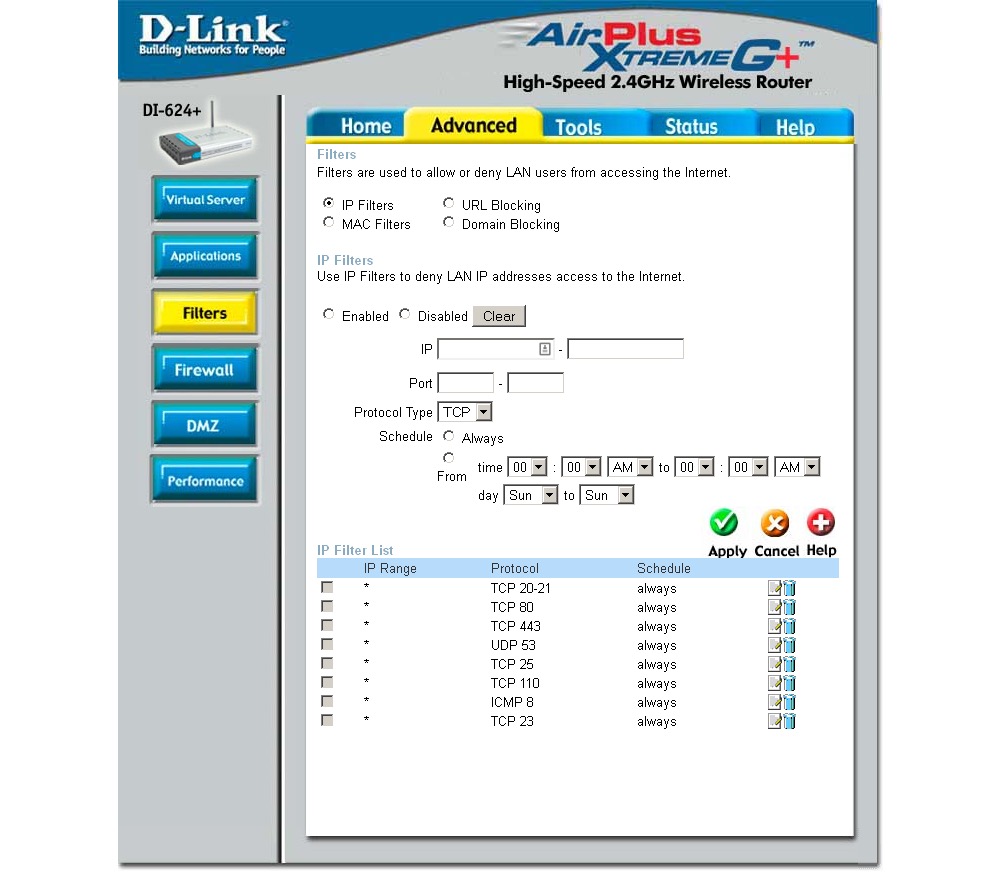Check the box for TCP 20-21 row
Screen dimensions: 1008x879
point(327,587)
